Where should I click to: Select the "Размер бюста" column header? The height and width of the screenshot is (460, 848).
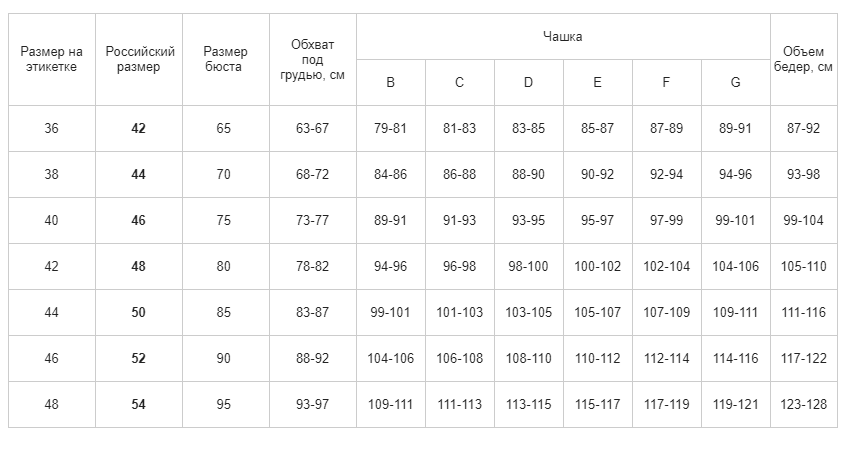[226, 59]
